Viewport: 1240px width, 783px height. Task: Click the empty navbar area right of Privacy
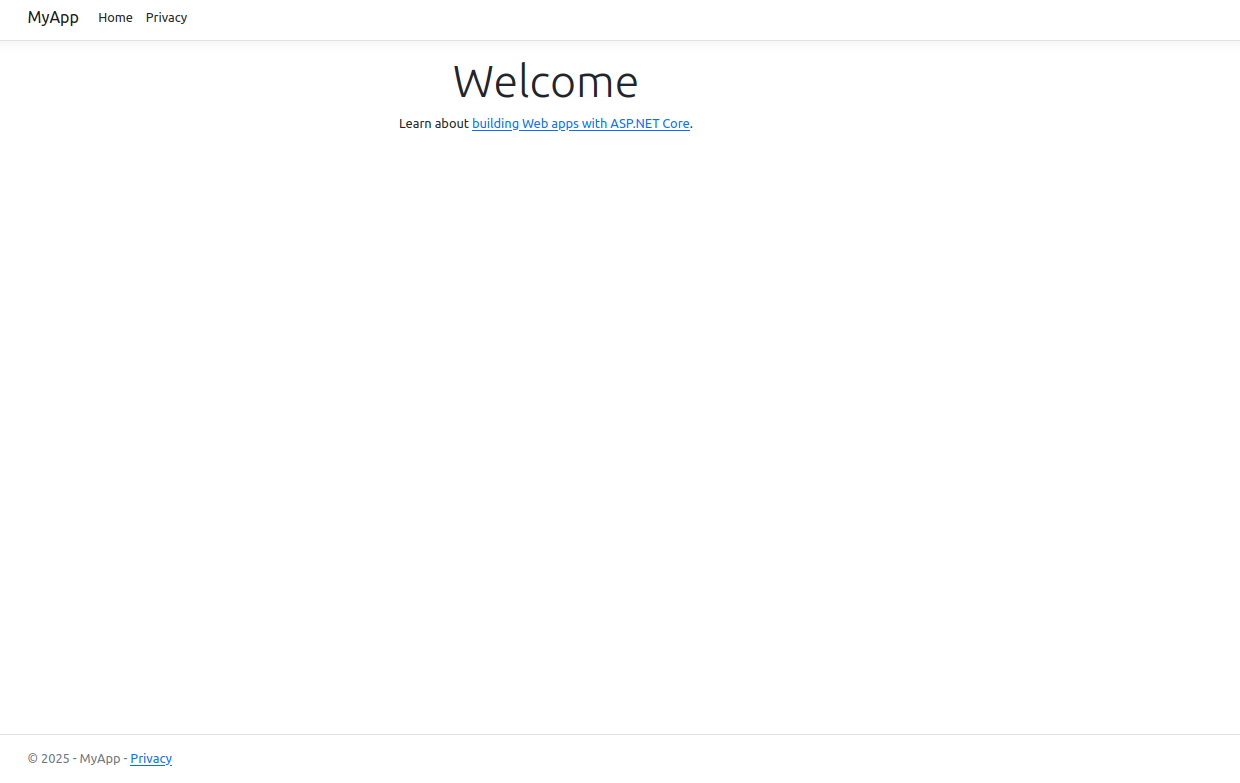(x=700, y=18)
